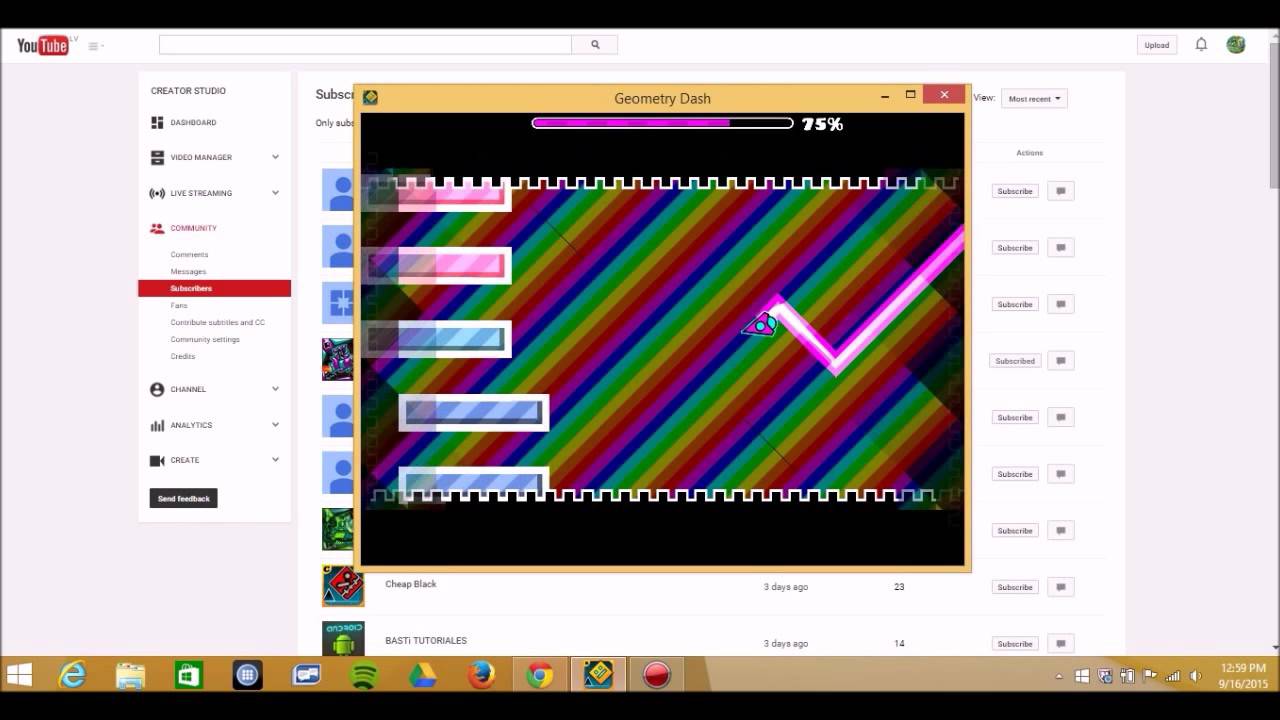Viewport: 1280px width, 720px height.
Task: Click the BASTI TUTORIALES subscriber name
Action: click(x=426, y=640)
